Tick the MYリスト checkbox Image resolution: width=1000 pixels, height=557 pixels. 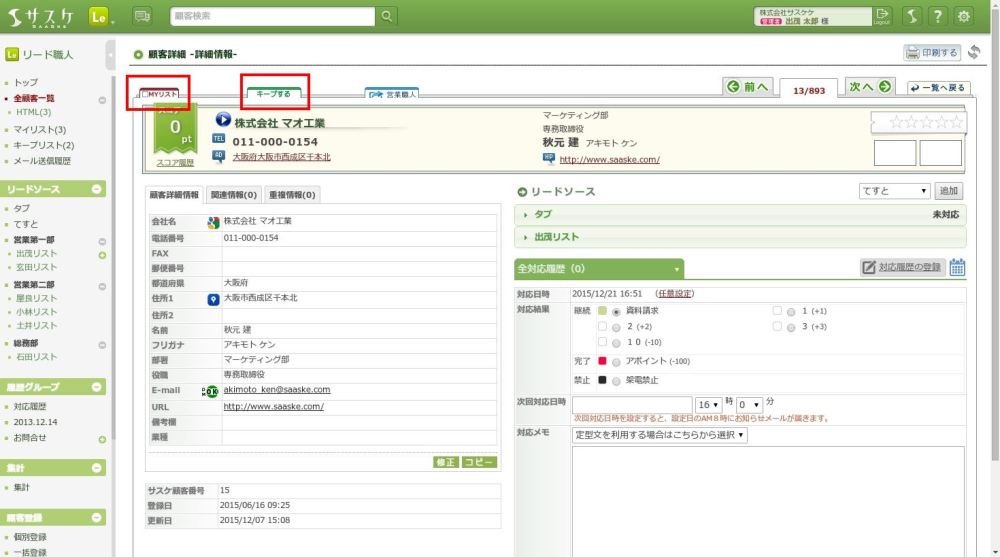[x=146, y=94]
